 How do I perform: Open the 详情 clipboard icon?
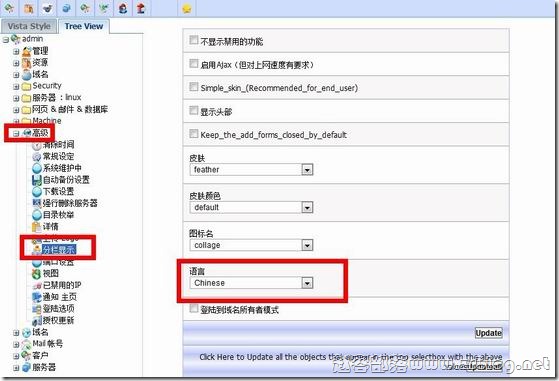(x=37, y=227)
